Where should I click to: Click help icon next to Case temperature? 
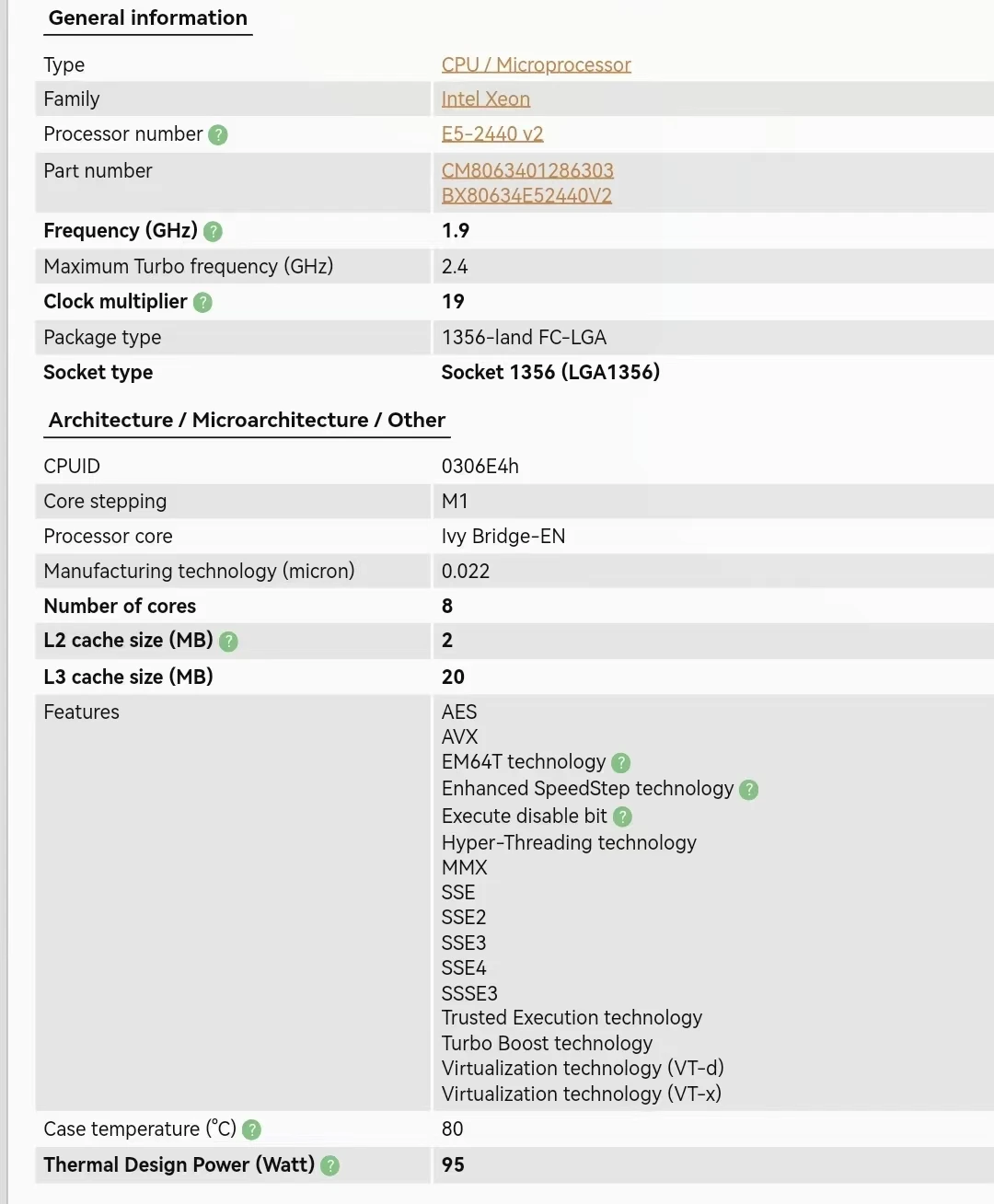[251, 1130]
